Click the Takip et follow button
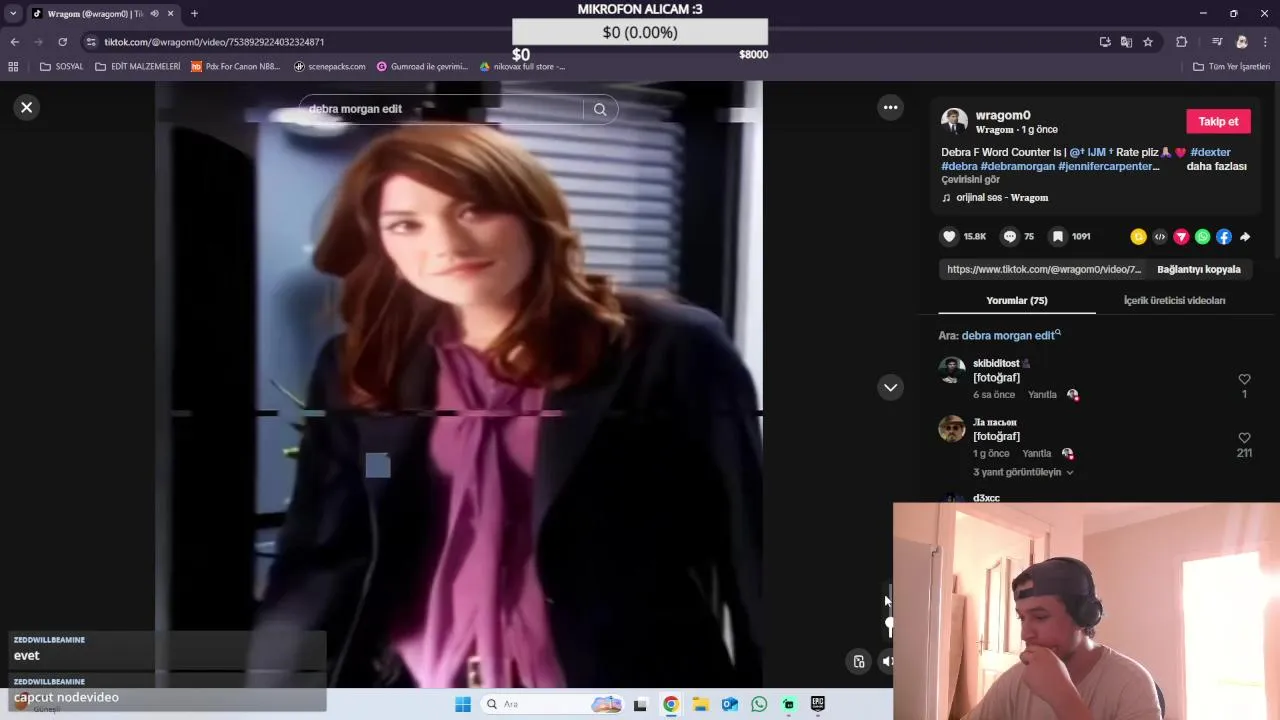This screenshot has width=1280, height=720. pyautogui.click(x=1218, y=121)
